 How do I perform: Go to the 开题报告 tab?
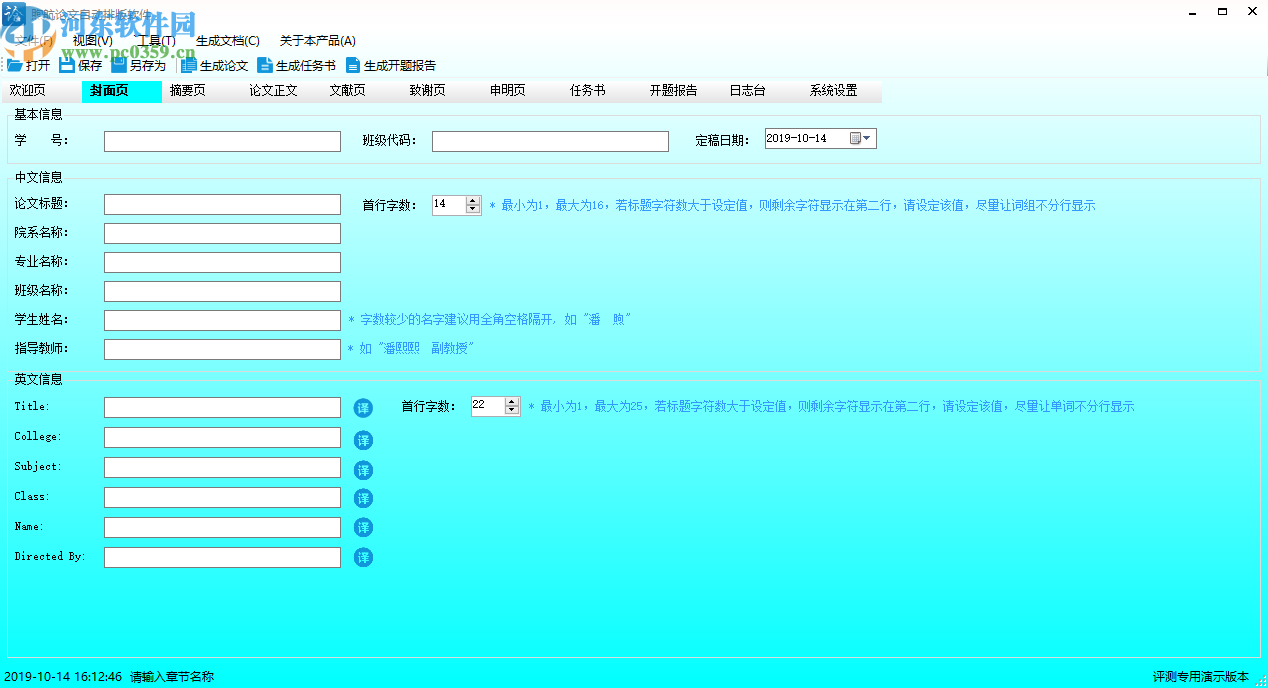pyautogui.click(x=681, y=91)
